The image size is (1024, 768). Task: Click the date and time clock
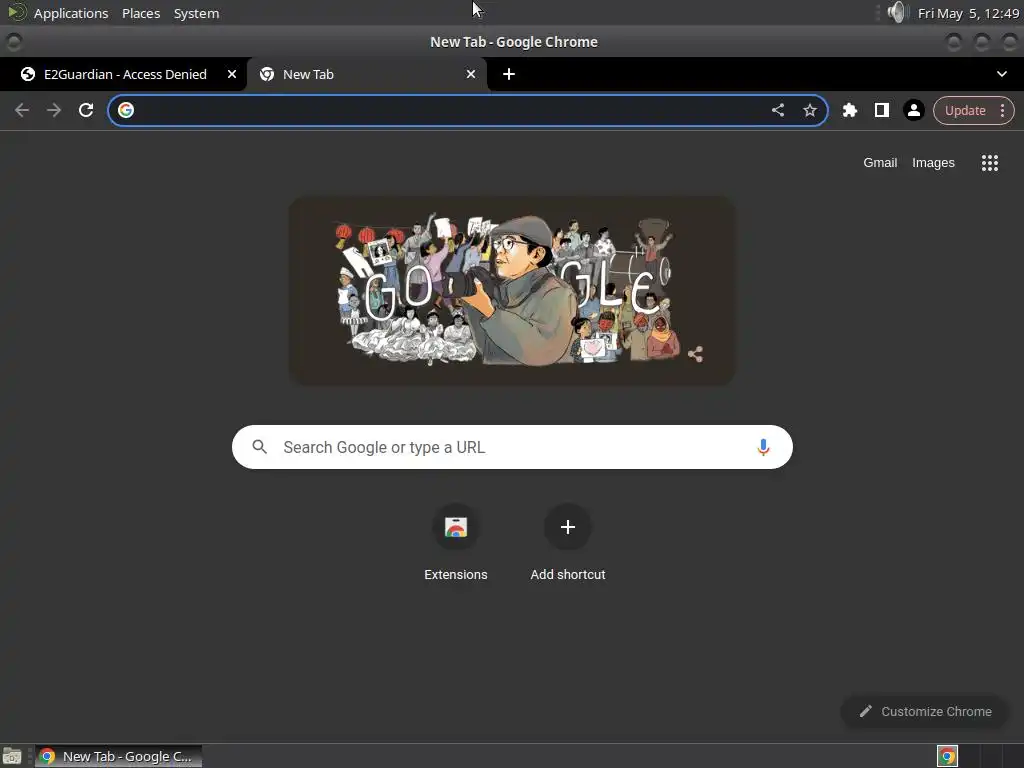968,13
